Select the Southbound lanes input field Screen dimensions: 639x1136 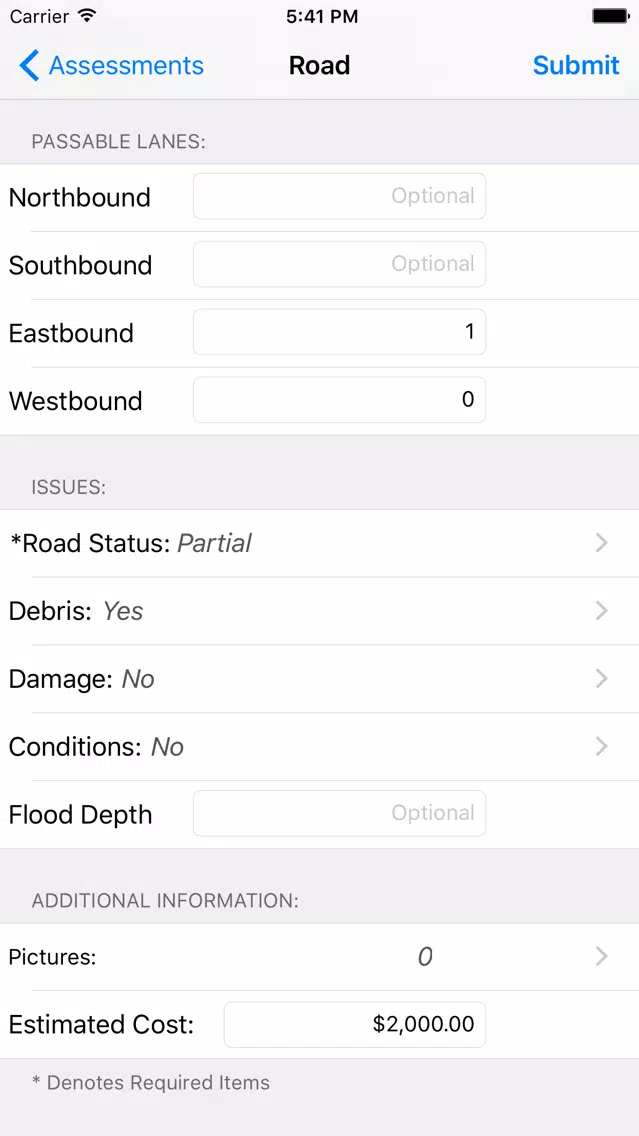[339, 264]
